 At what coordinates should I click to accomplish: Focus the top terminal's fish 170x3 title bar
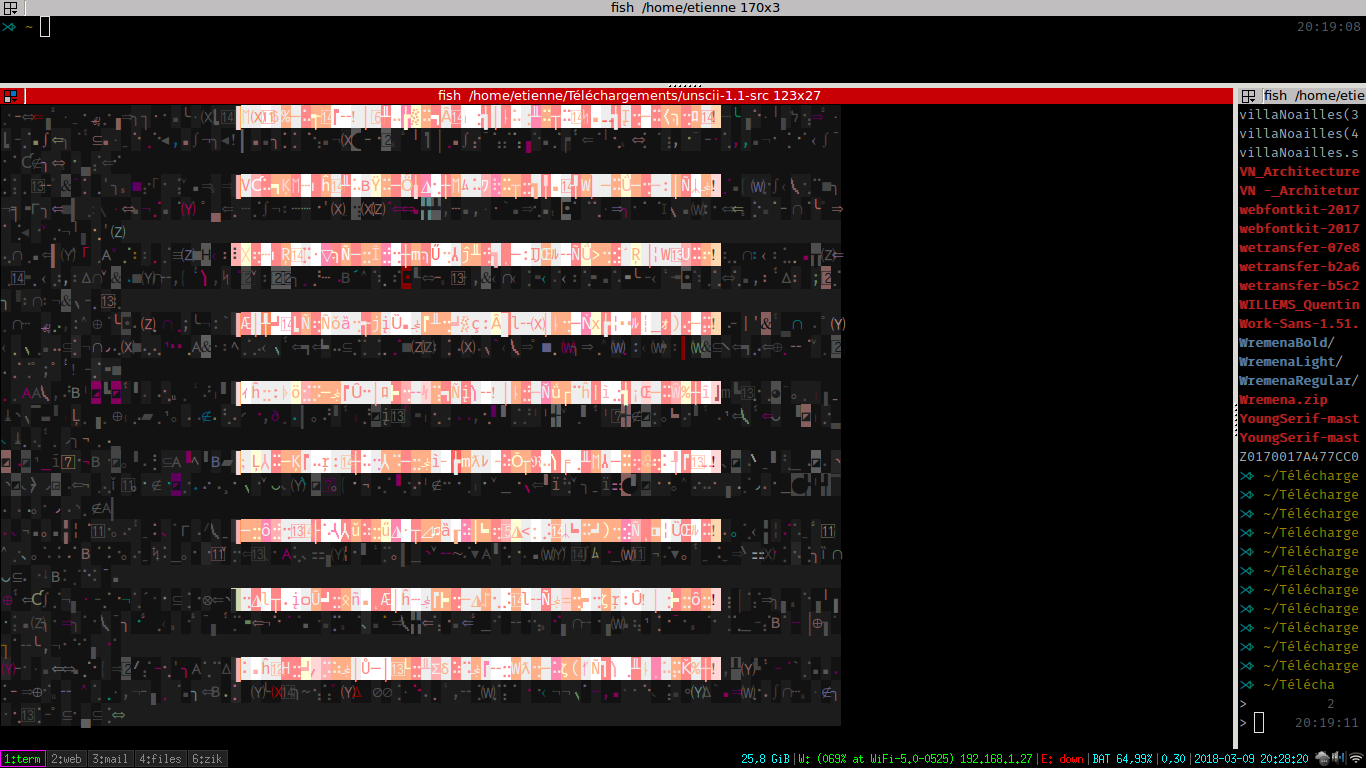[682, 8]
